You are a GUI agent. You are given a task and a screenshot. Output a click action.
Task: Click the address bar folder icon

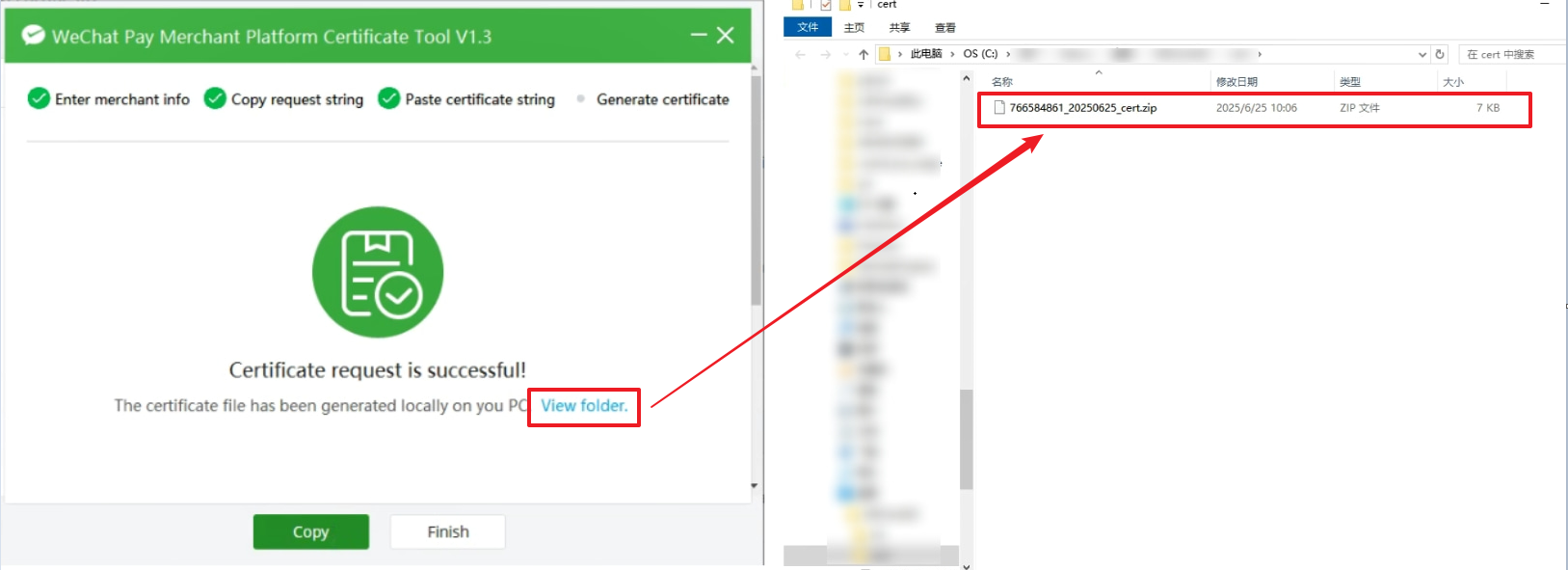click(885, 54)
